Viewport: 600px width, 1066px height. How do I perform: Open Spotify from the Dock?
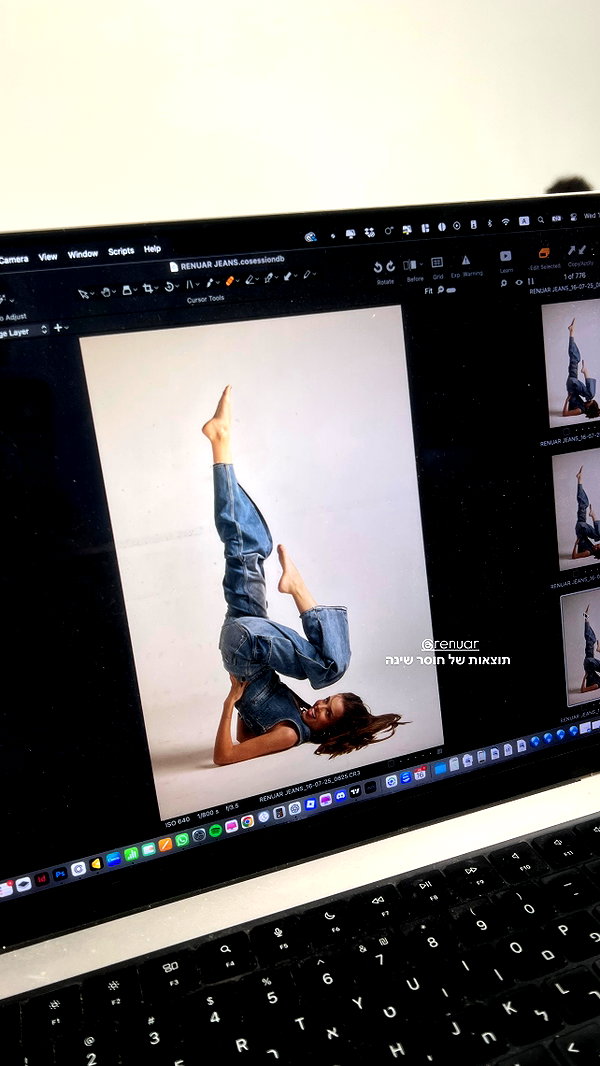215,830
